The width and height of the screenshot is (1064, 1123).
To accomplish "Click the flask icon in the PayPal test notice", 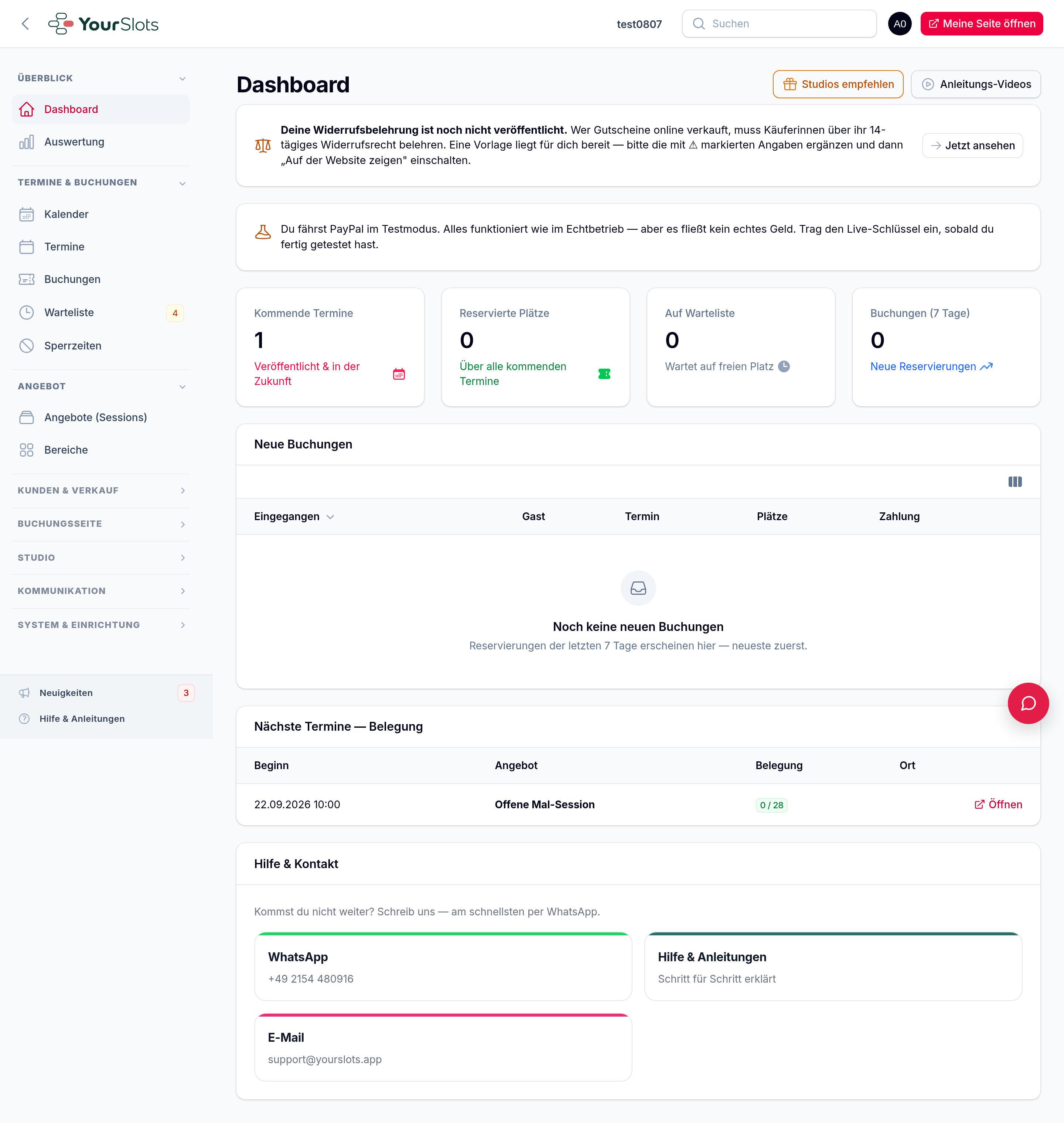I will 263,232.
